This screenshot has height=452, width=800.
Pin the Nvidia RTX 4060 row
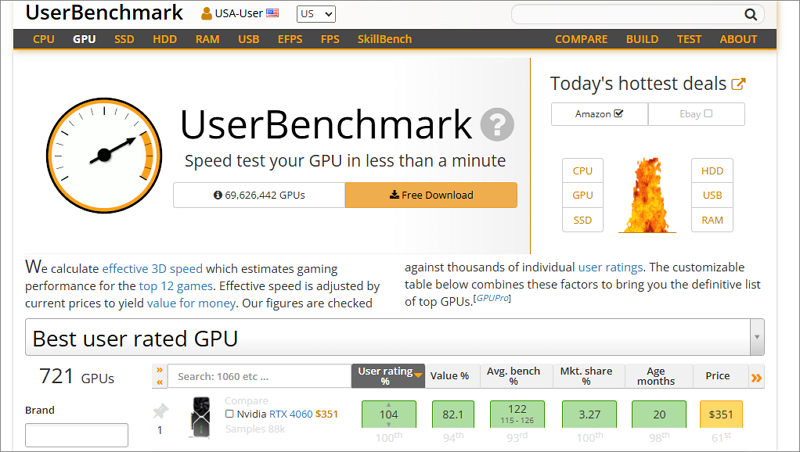point(160,411)
